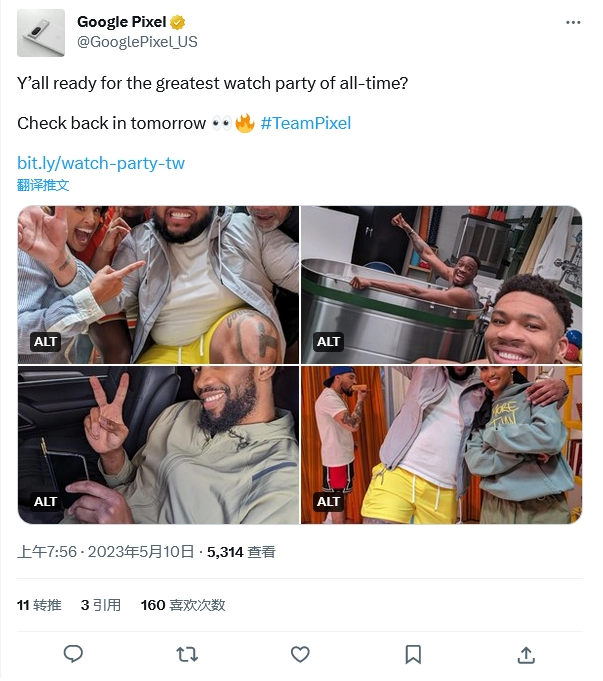Click the #TeamPixel hashtag
The image size is (603, 681).
point(306,124)
